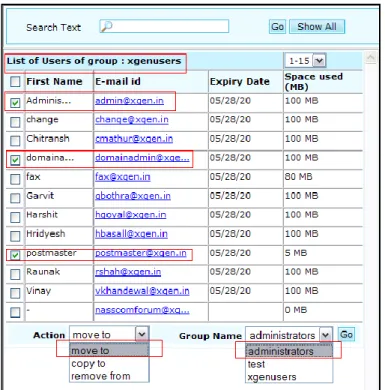Open the gbothra@xgen.in email link
The image size is (385, 390).
pos(133,196)
